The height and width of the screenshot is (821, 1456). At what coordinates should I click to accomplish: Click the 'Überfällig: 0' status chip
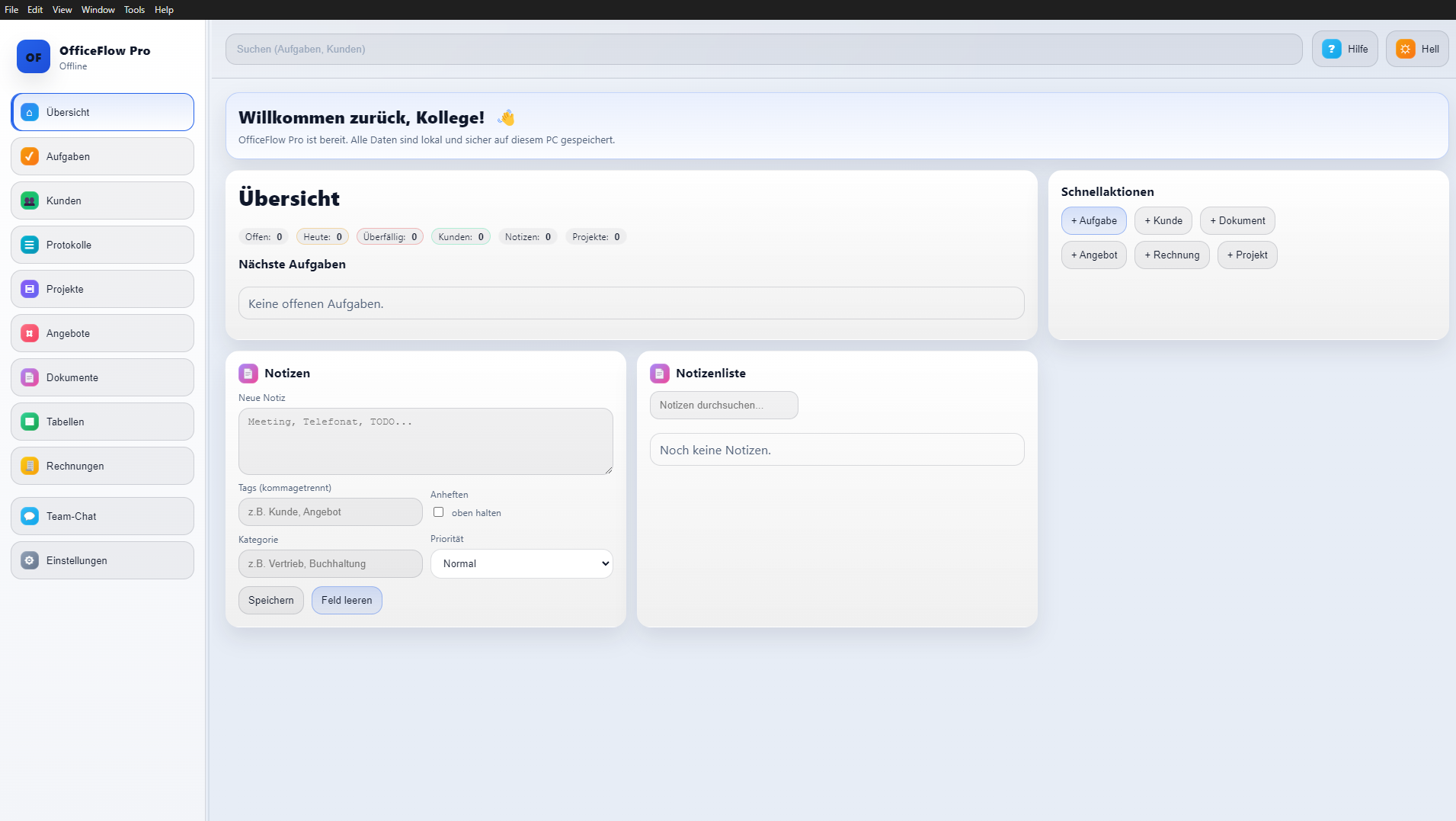[x=390, y=236]
